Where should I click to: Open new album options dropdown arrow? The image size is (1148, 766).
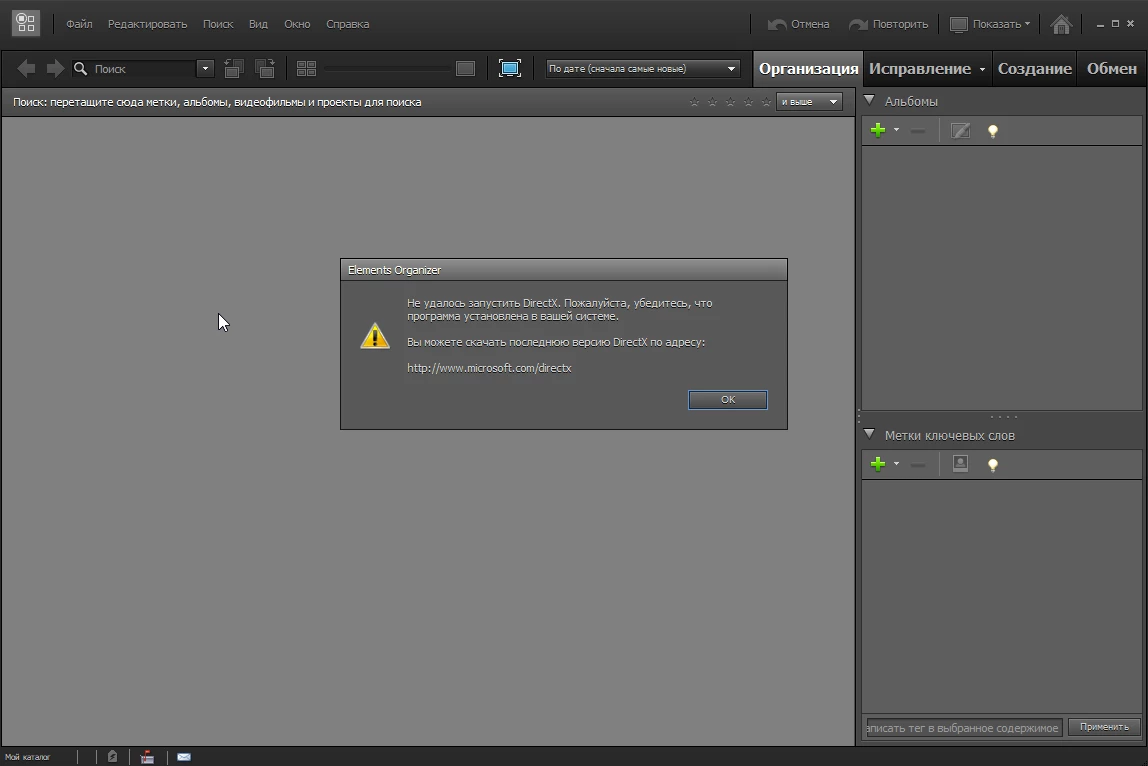[x=896, y=130]
